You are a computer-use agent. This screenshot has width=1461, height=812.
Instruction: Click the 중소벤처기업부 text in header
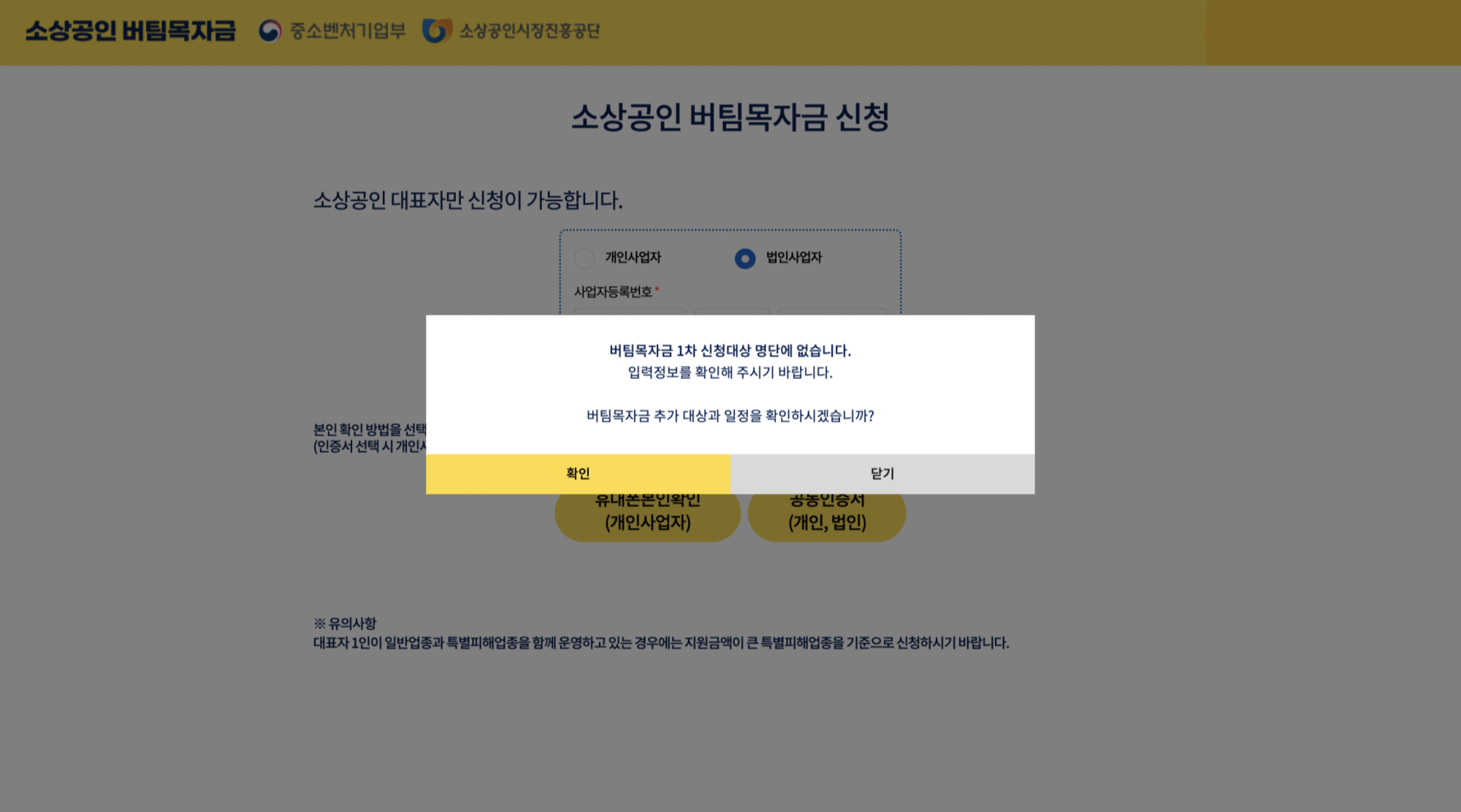point(348,31)
